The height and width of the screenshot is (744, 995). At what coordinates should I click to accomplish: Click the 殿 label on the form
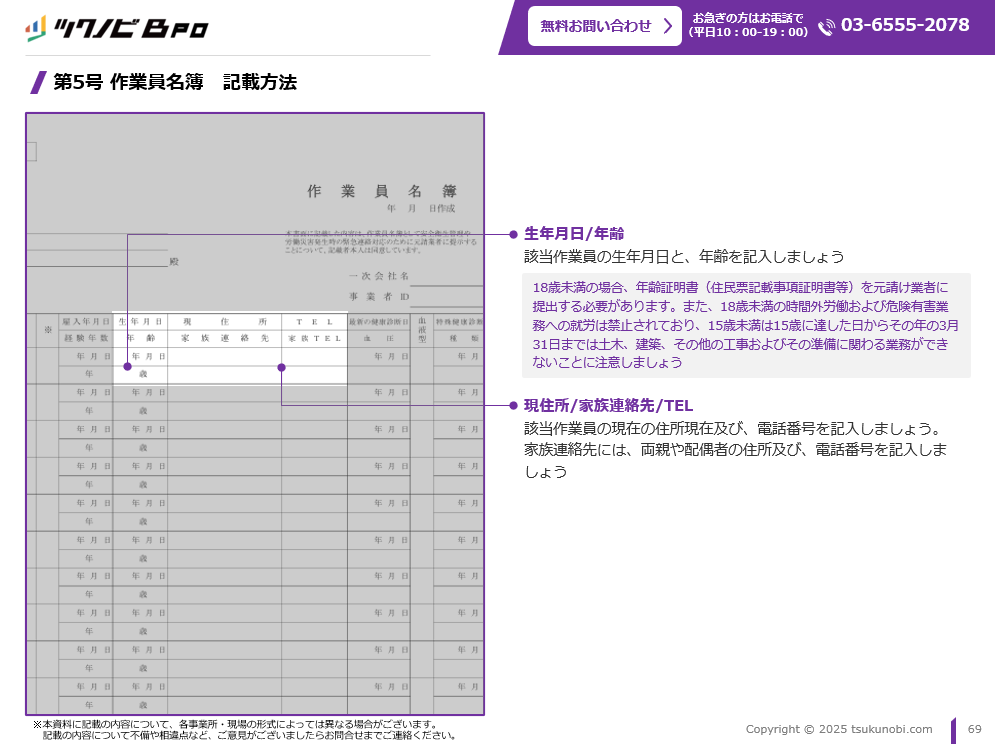pyautogui.click(x=174, y=262)
